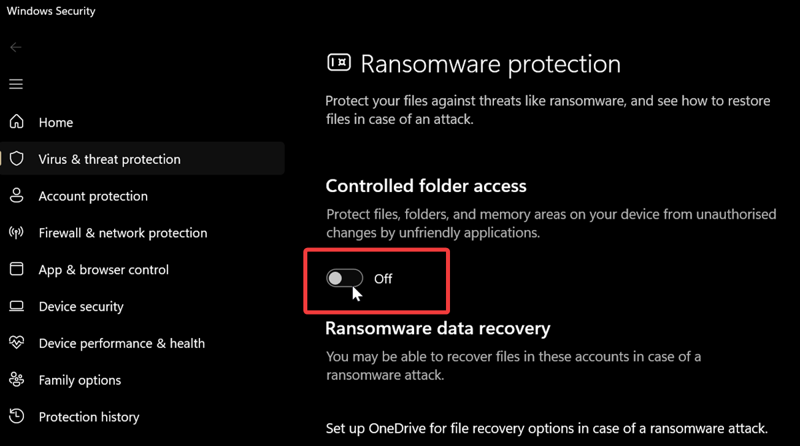Click the App & browser control icon
Image resolution: width=800 pixels, height=446 pixels.
pyautogui.click(x=16, y=270)
